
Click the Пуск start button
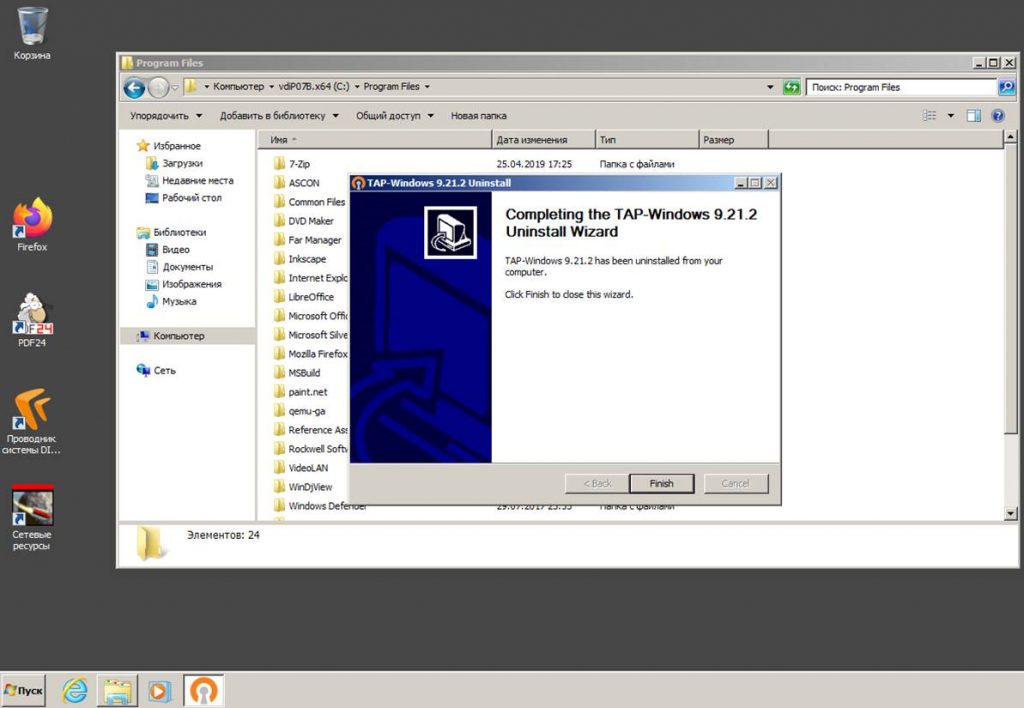[24, 690]
